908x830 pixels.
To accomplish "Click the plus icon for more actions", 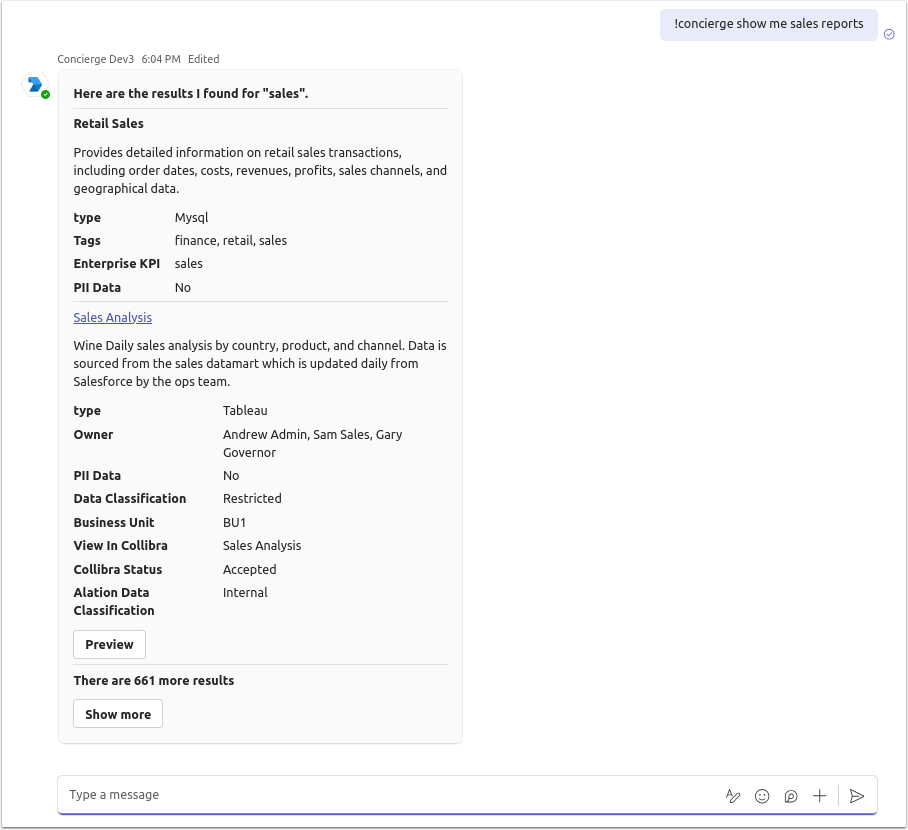I will pyautogui.click(x=820, y=796).
